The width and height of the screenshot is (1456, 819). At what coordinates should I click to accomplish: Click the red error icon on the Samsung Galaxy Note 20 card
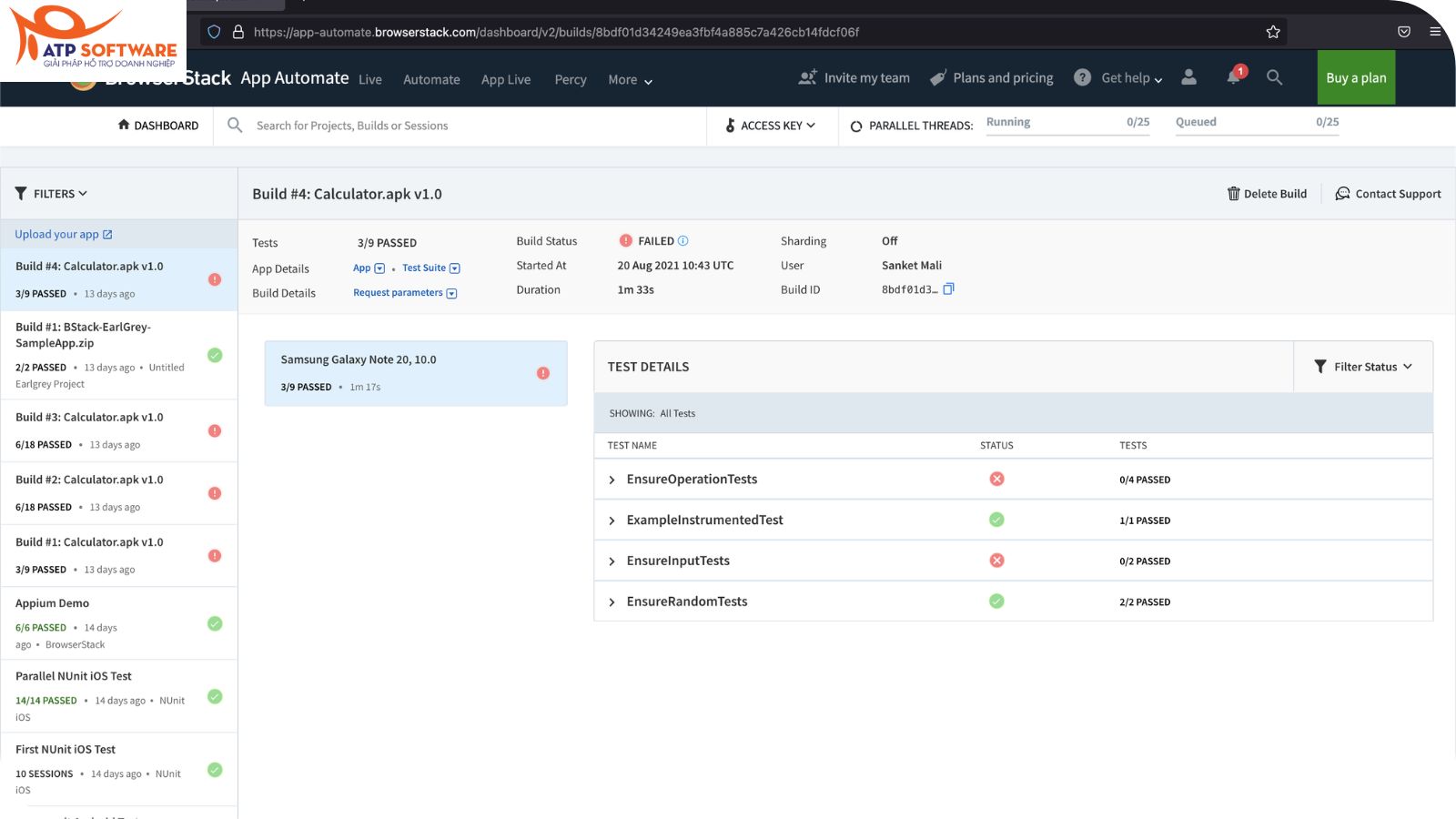pyautogui.click(x=543, y=373)
